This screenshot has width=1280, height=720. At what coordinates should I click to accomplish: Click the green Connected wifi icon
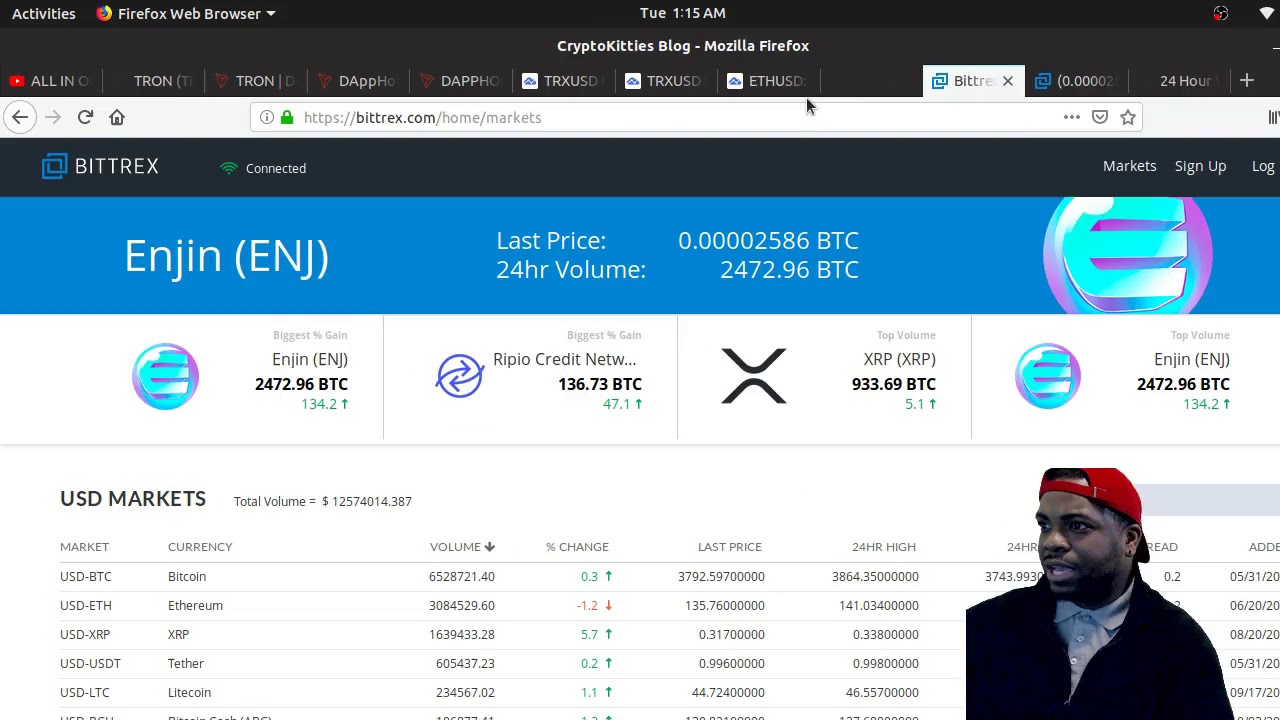click(x=229, y=168)
